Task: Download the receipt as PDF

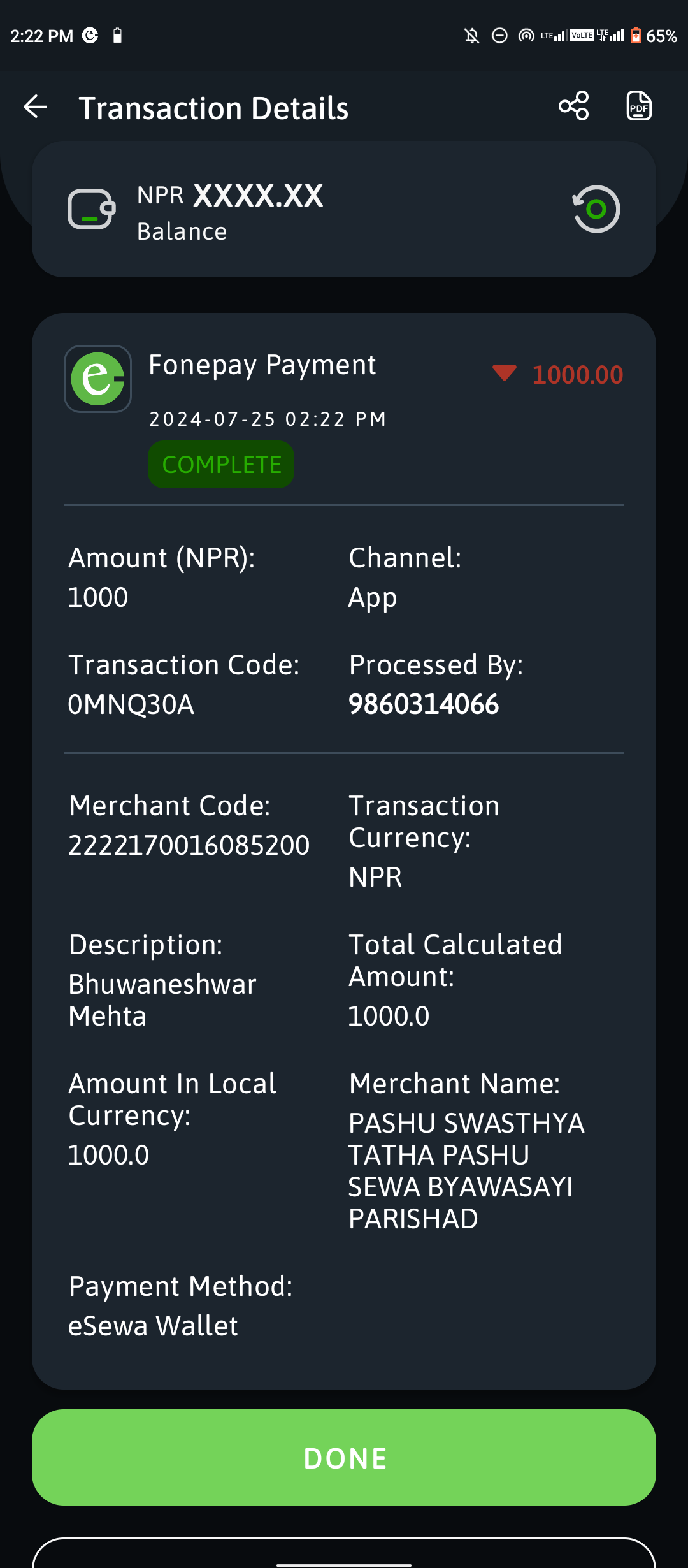Action: click(x=639, y=106)
